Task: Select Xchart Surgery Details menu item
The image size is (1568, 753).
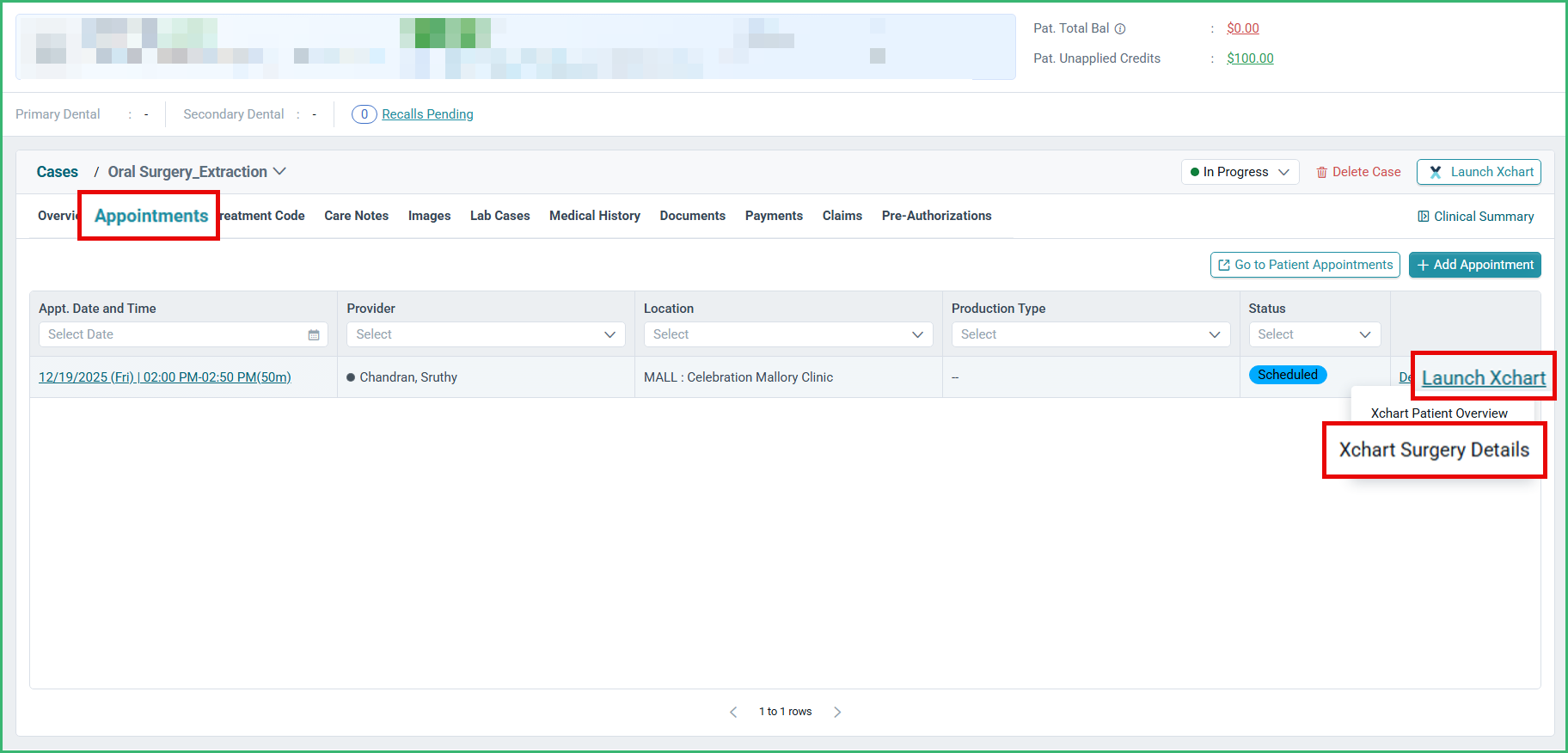Action: click(x=1434, y=450)
